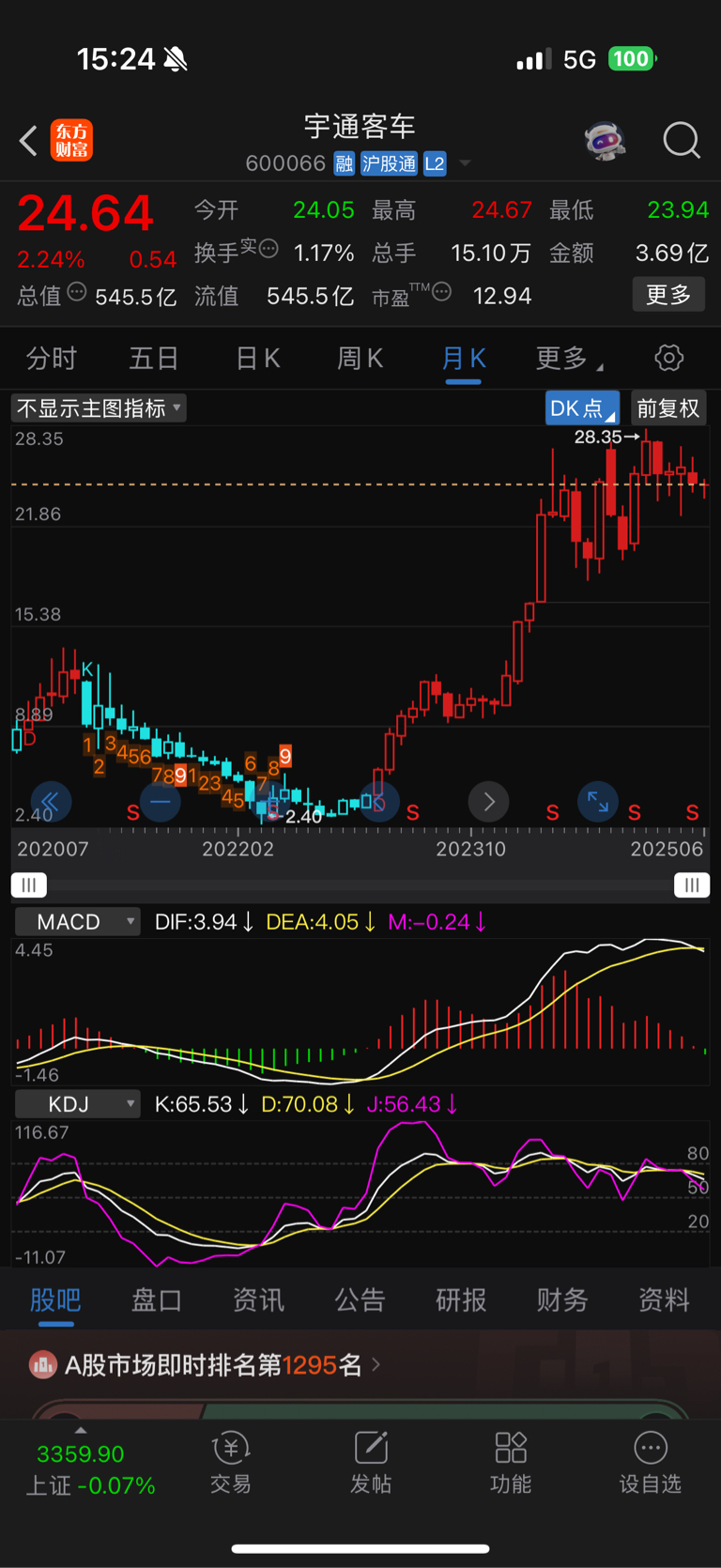Open the MACD indicator selector dropdown
The width and height of the screenshot is (721, 1568).
point(77,922)
